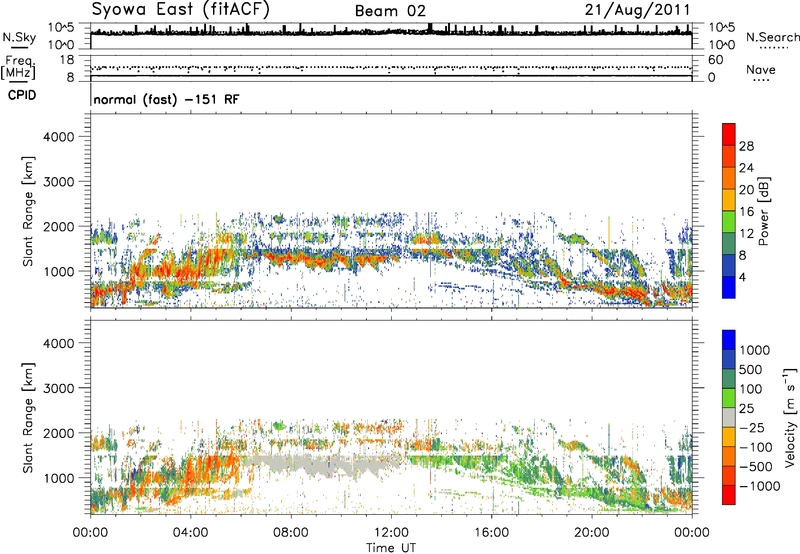
Task: Click '4000' on the power panel range axis
Action: pos(59,137)
